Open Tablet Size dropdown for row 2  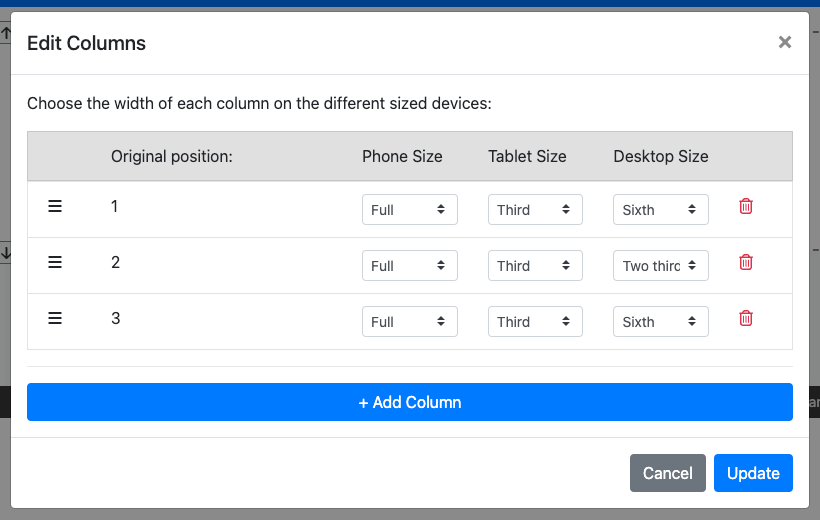535,266
